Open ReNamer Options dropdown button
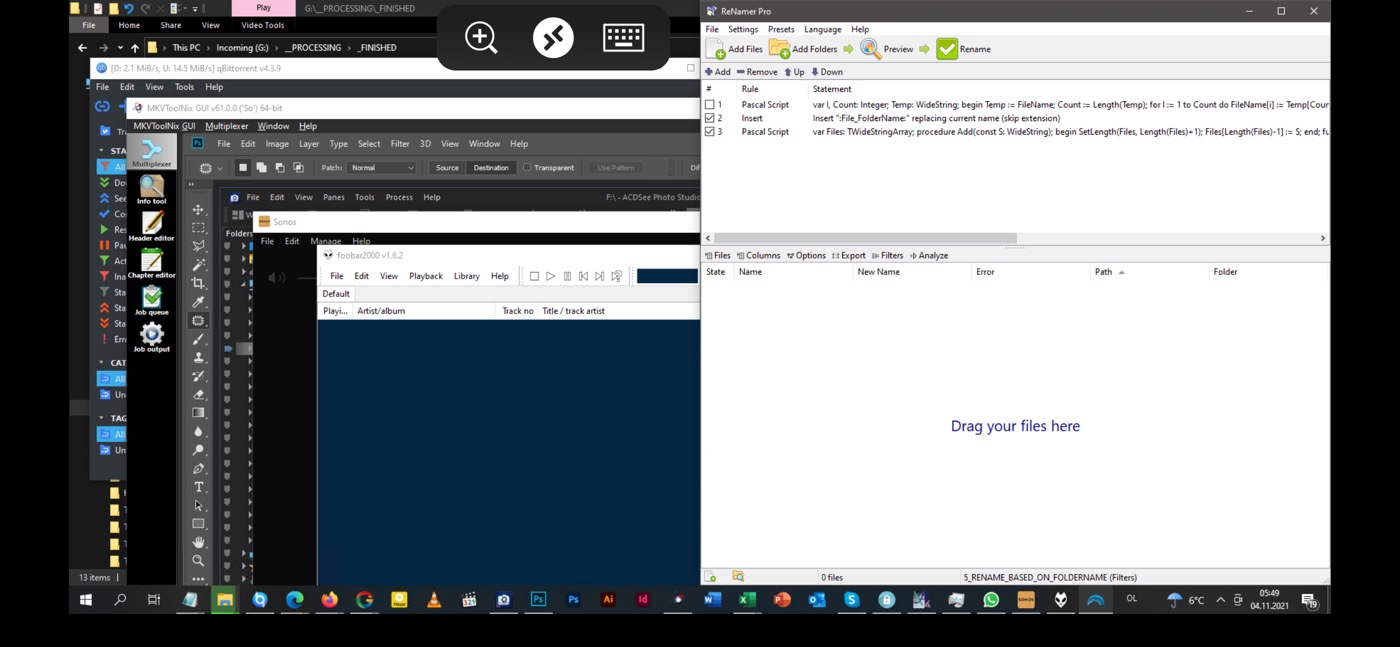This screenshot has width=1400, height=647. coord(806,256)
